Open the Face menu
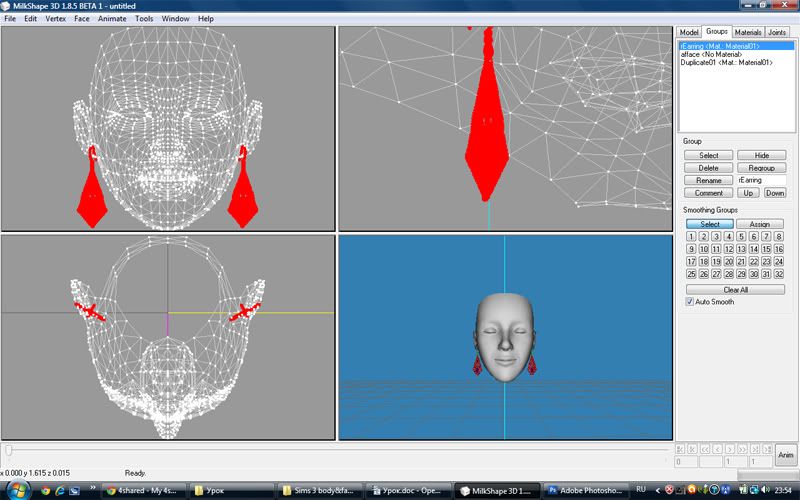This screenshot has height=500, width=800. point(82,18)
